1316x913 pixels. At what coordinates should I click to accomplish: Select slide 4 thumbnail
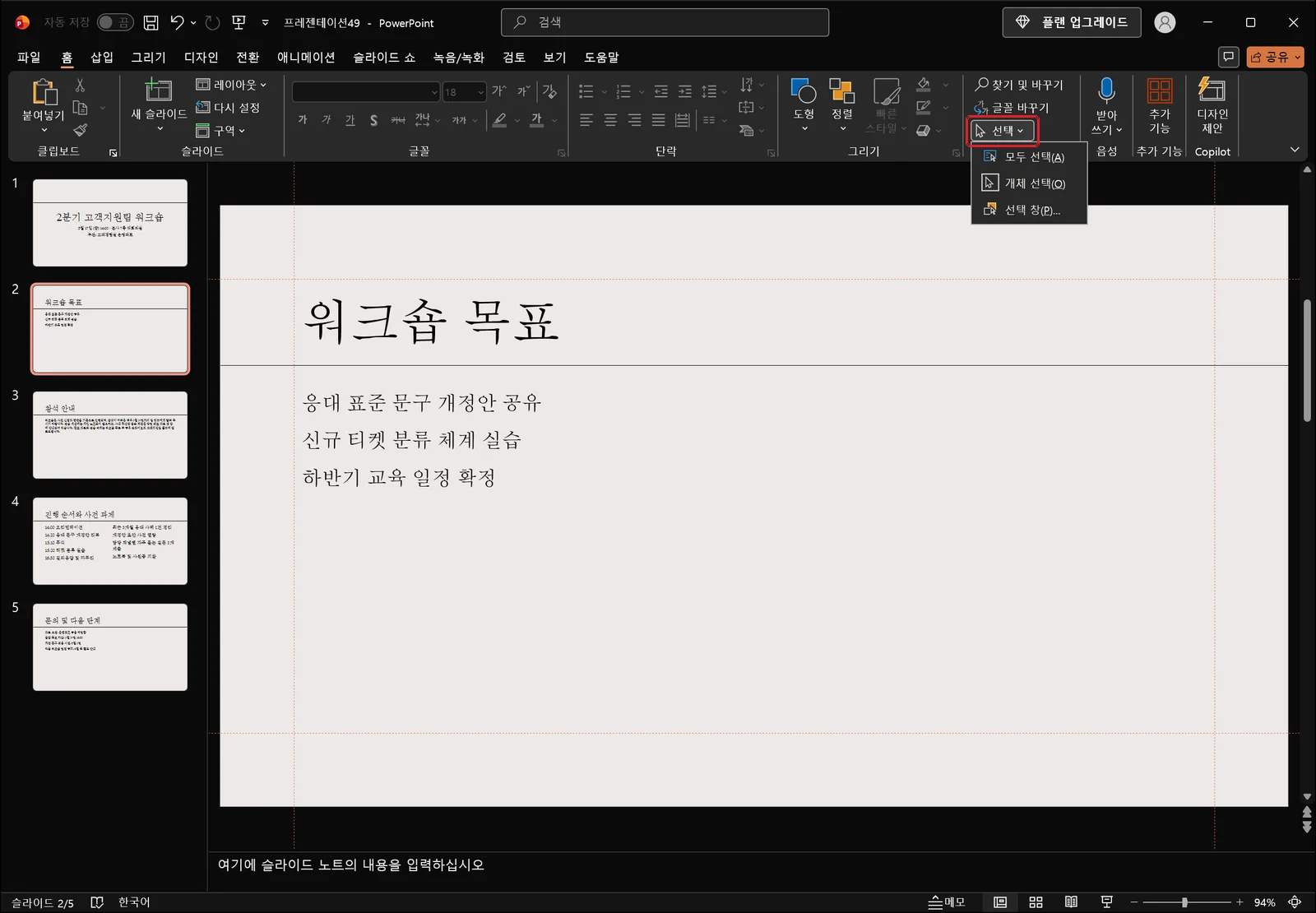[110, 540]
